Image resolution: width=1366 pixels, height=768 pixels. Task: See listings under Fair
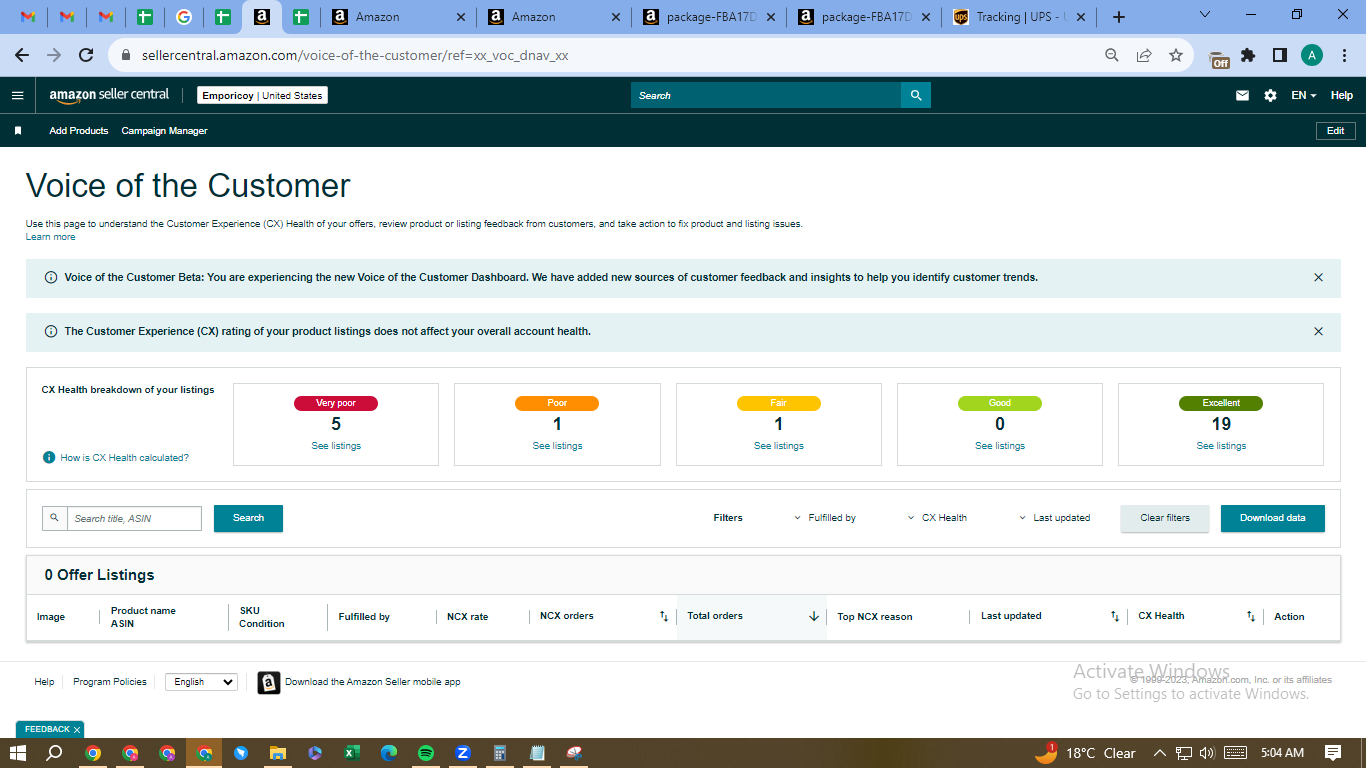[779, 446]
